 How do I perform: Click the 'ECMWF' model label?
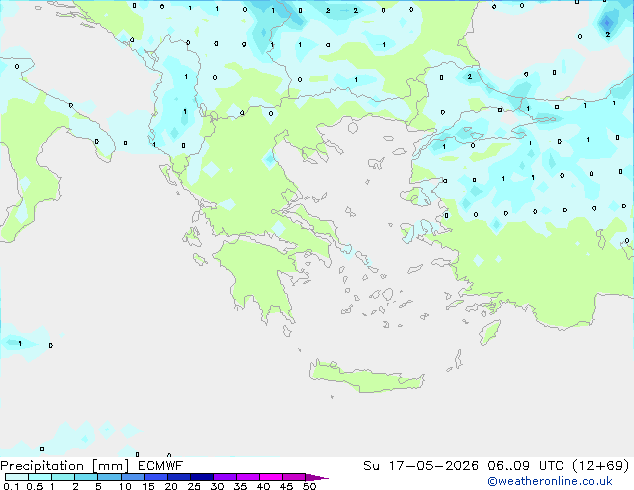161,466
